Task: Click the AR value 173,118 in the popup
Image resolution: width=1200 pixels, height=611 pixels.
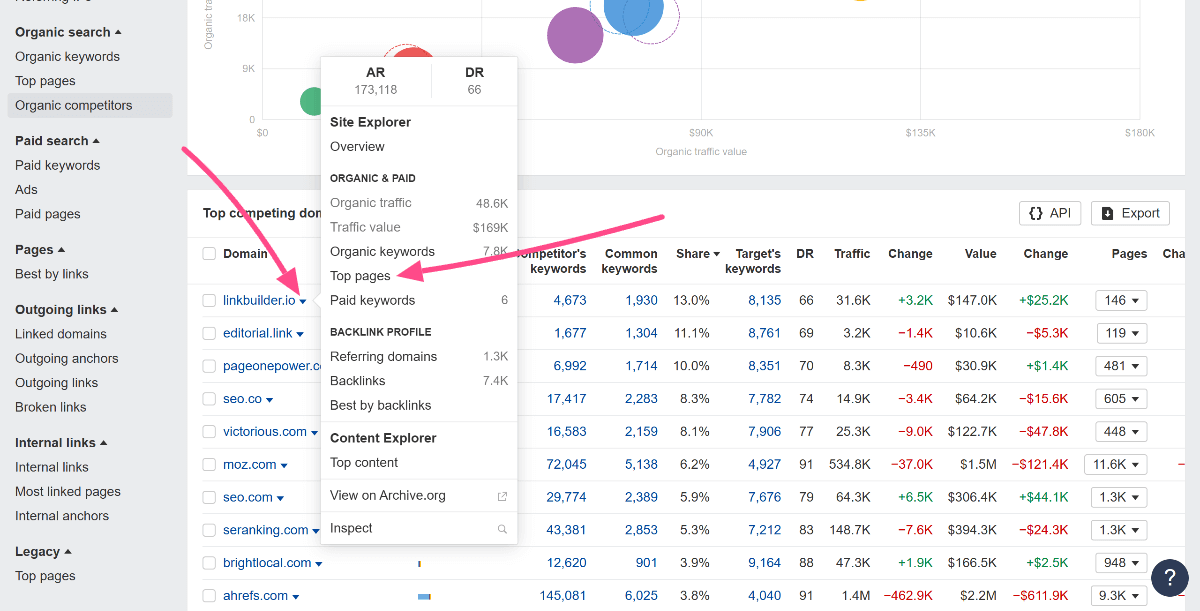Action: pyautogui.click(x=376, y=90)
